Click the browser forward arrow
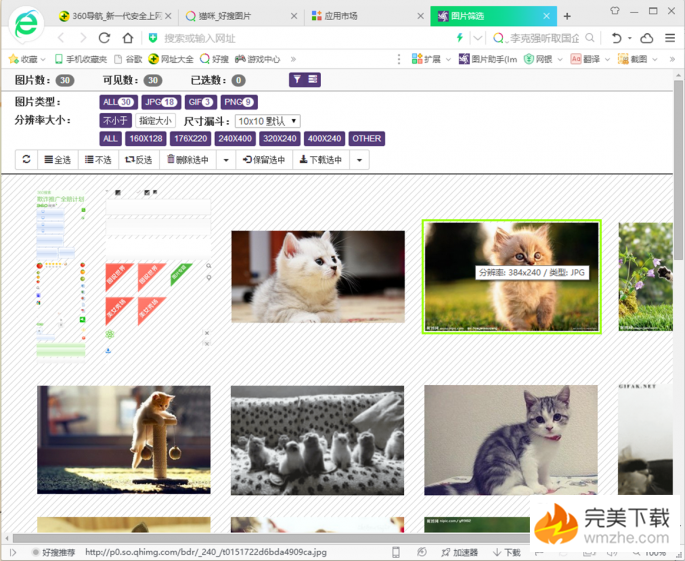This screenshot has width=685, height=561. 83,38
